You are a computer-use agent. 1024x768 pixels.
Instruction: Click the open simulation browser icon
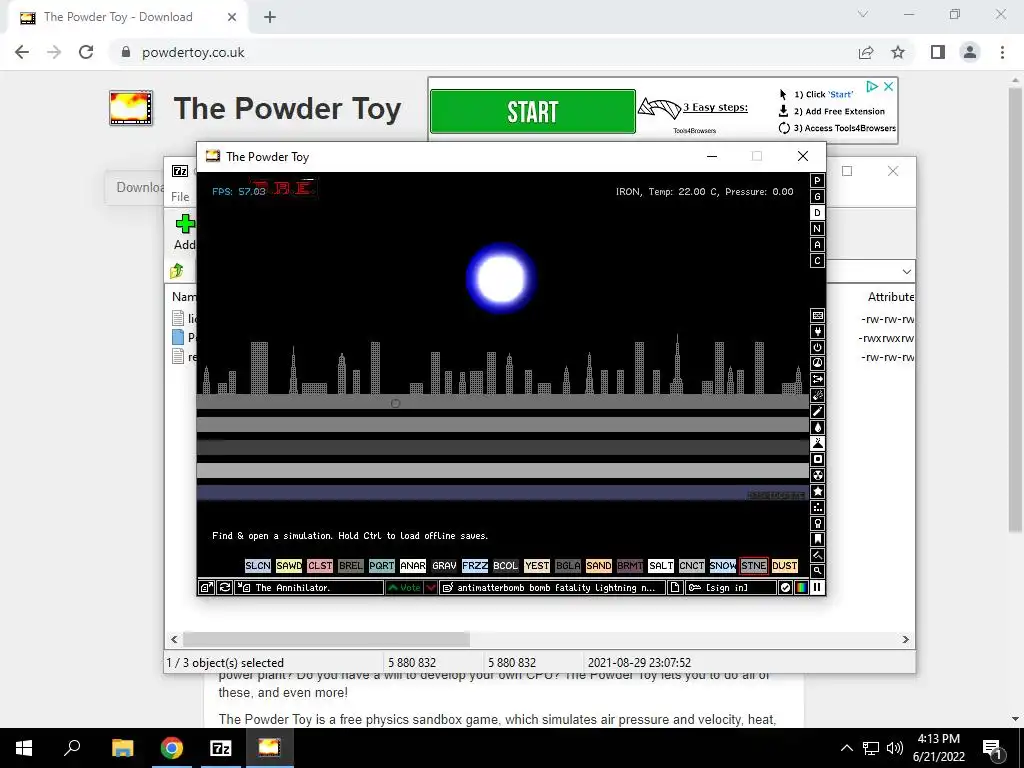coord(206,587)
